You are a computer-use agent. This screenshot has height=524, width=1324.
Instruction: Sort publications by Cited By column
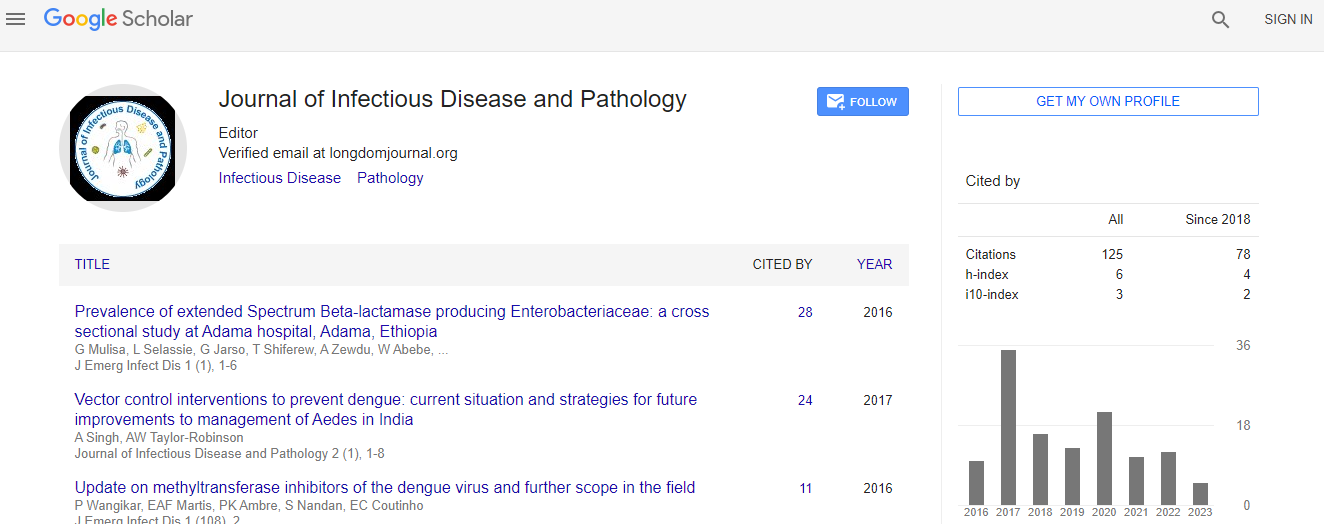click(x=782, y=265)
